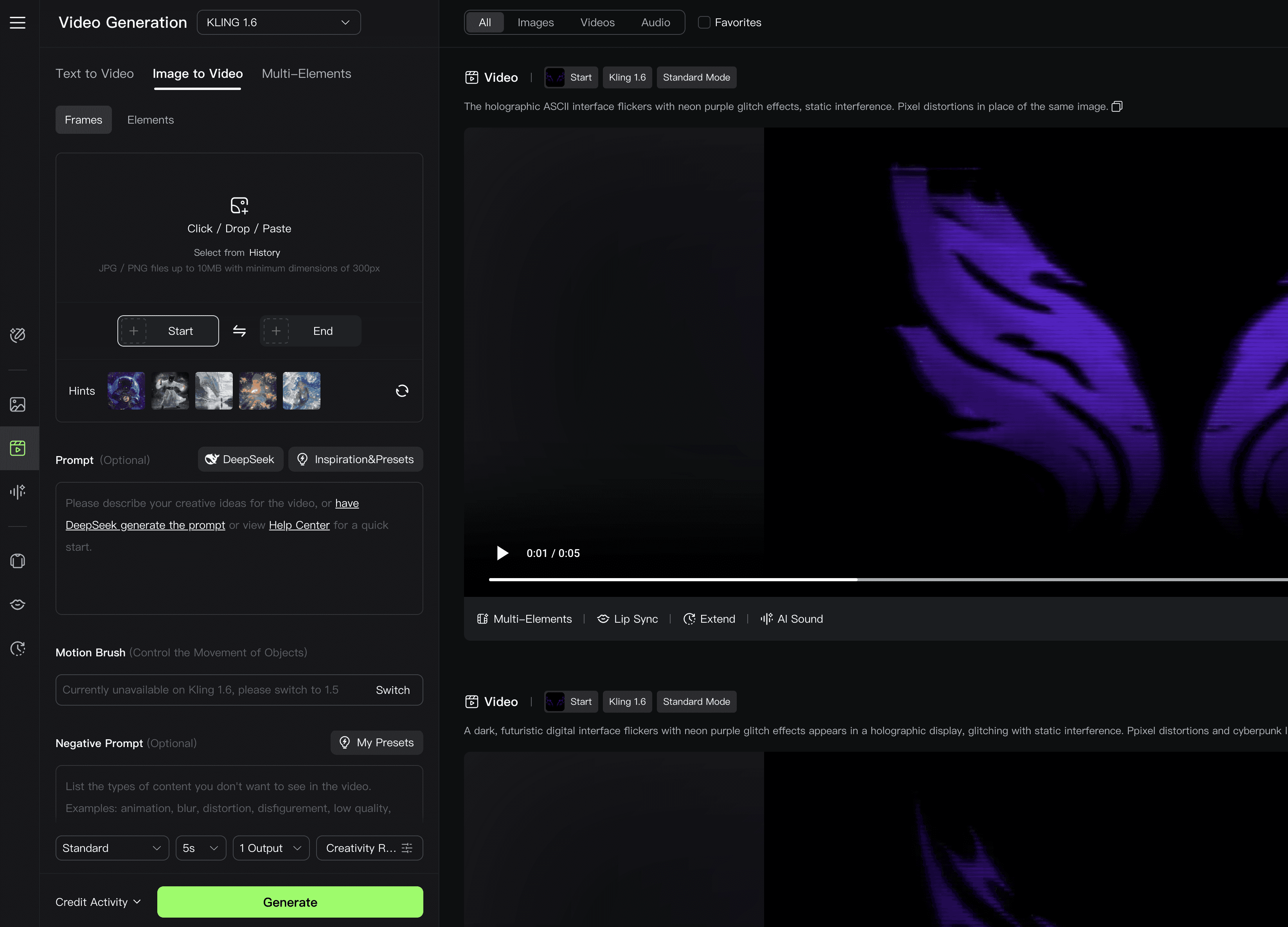
Task: Click the DeepSeek generate the prompt link
Action: 146,525
